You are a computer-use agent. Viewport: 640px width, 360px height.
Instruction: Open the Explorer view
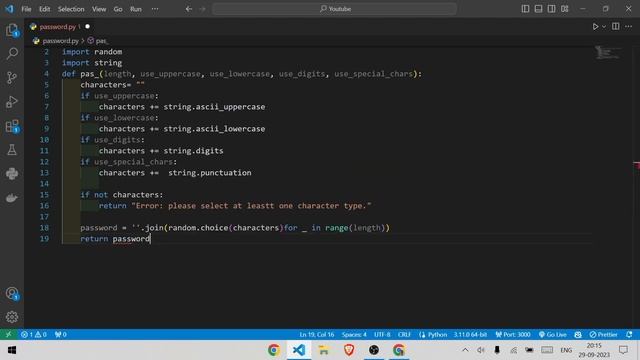point(12,29)
